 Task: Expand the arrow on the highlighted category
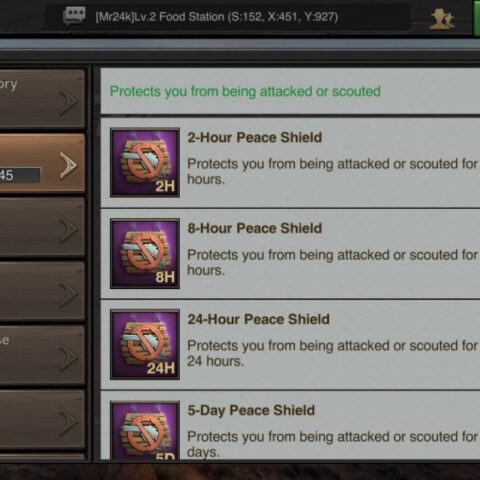pos(68,165)
